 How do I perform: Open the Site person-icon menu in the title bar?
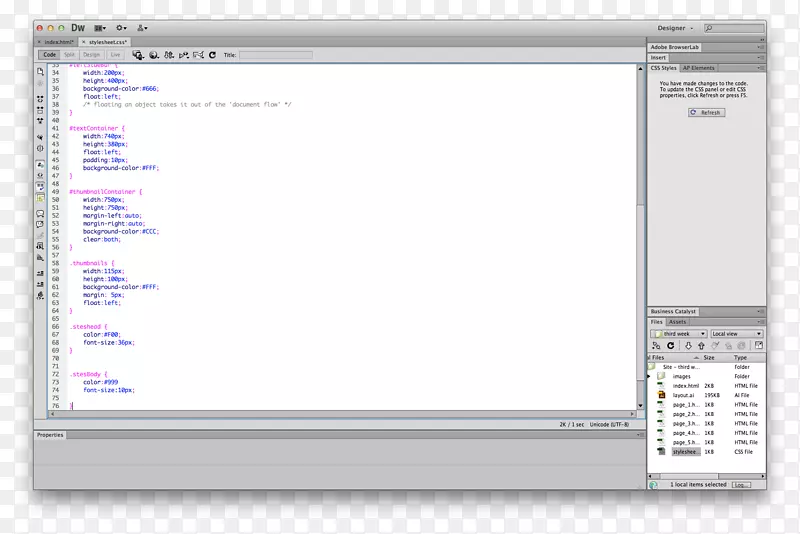pos(142,28)
